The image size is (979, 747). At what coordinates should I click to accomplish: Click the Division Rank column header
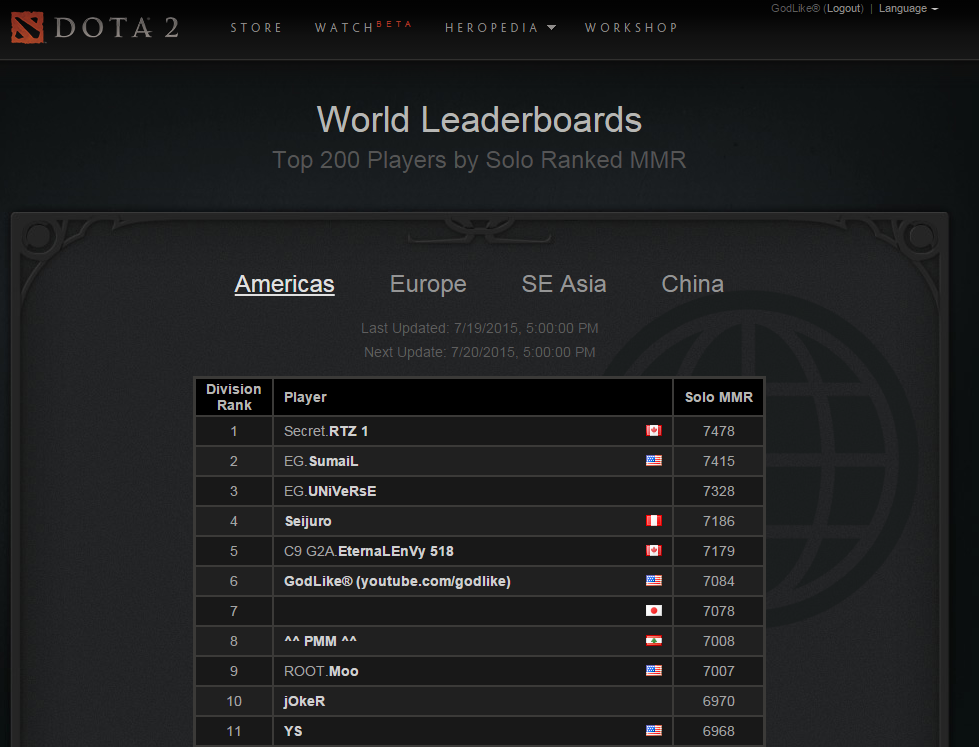coord(234,397)
